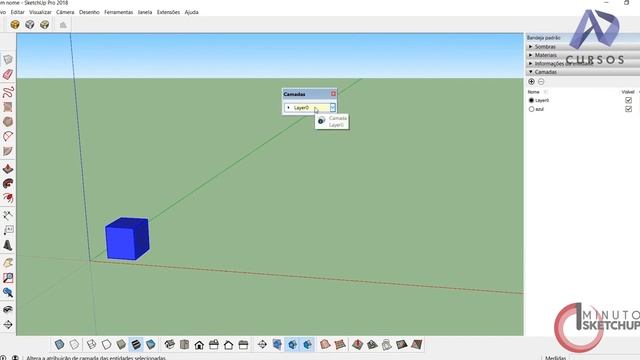The width and height of the screenshot is (640, 360).
Task: Open the Ajuda menu
Action: point(191,12)
